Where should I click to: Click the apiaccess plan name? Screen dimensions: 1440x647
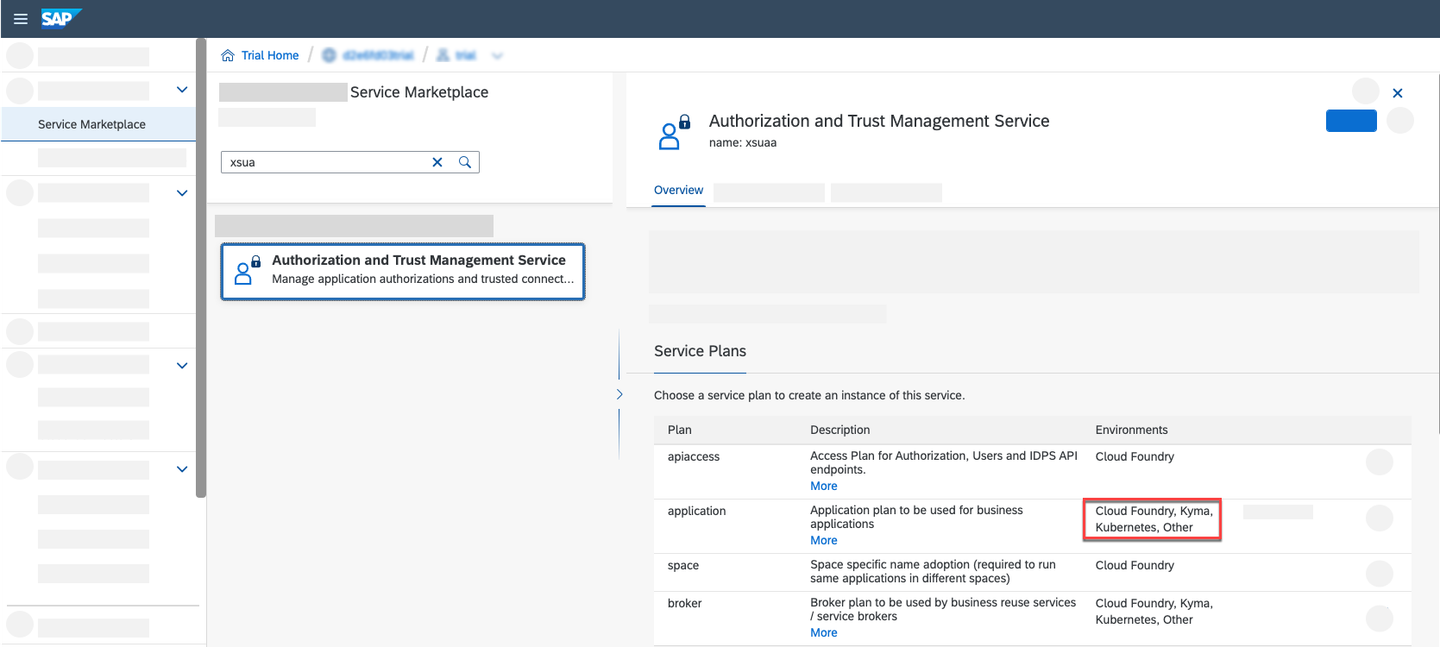pyautogui.click(x=694, y=457)
